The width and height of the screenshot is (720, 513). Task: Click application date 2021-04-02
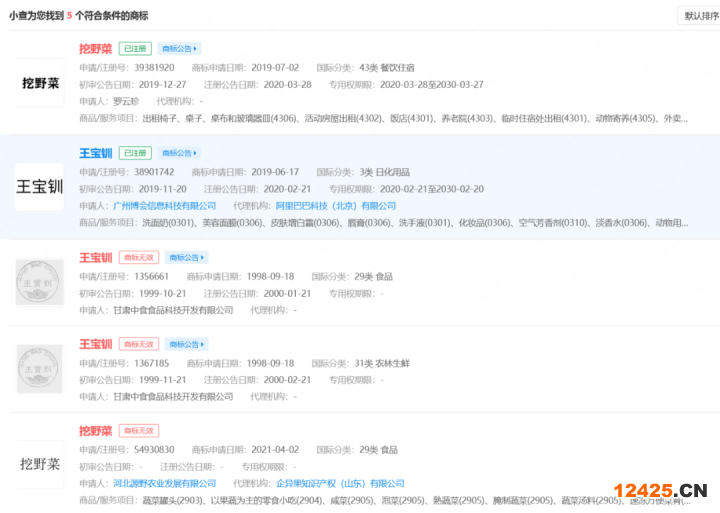coord(275,450)
